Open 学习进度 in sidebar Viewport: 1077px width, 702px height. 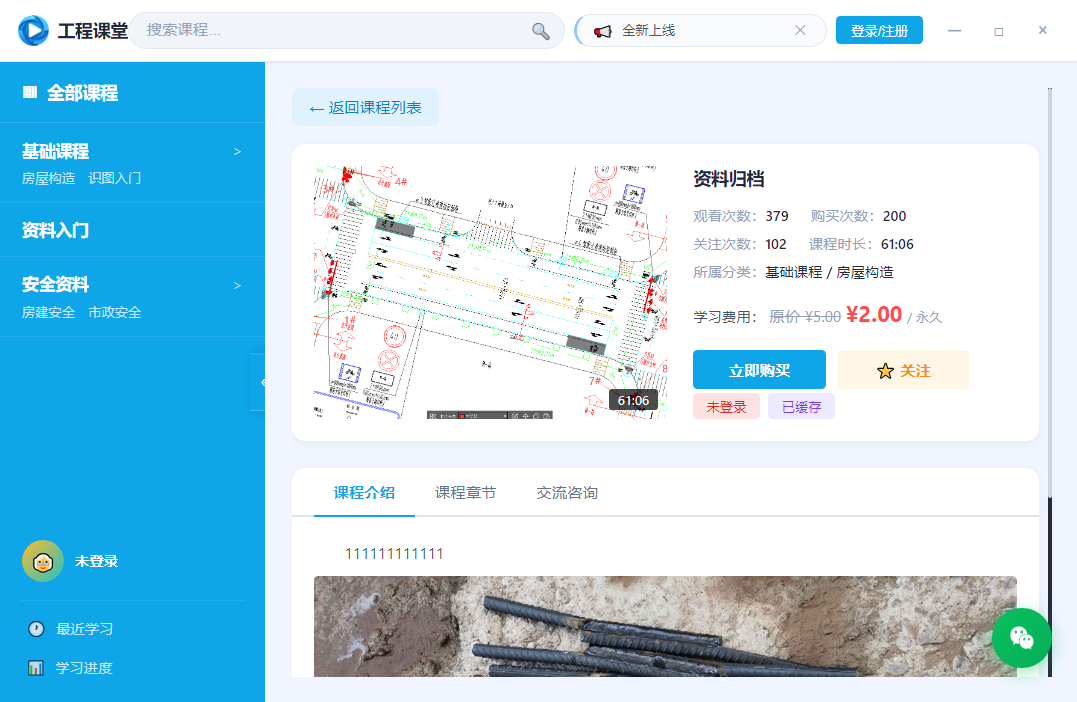[84, 668]
